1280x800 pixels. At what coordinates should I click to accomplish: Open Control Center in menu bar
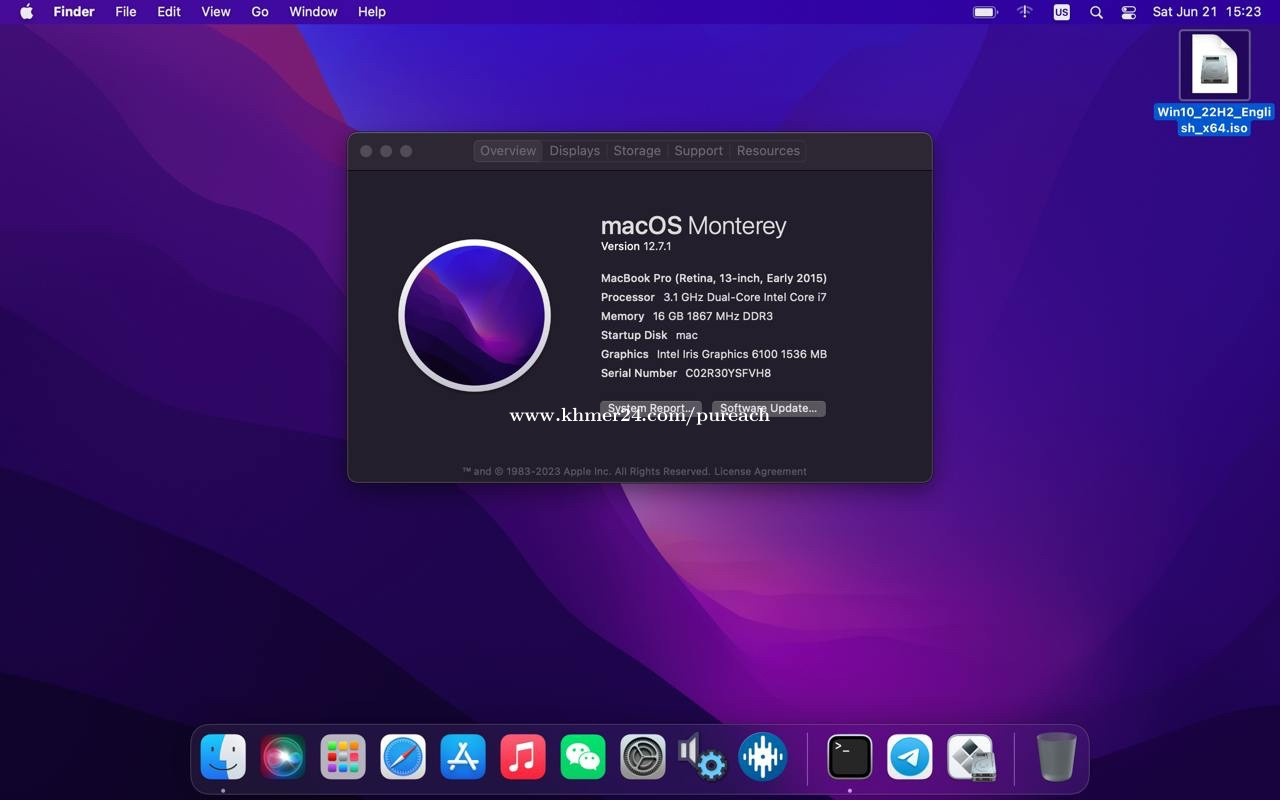pos(1129,12)
